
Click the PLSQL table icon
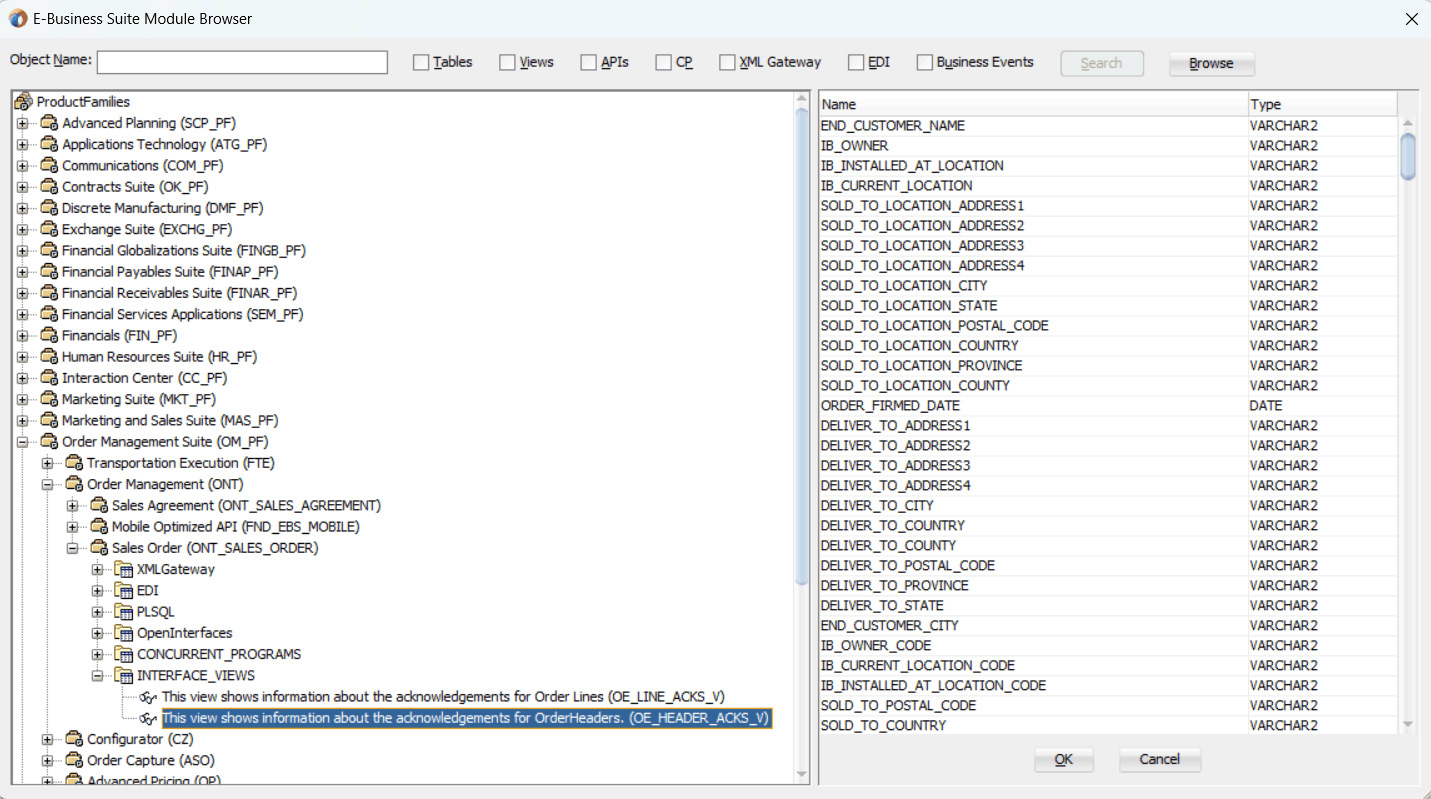point(124,612)
